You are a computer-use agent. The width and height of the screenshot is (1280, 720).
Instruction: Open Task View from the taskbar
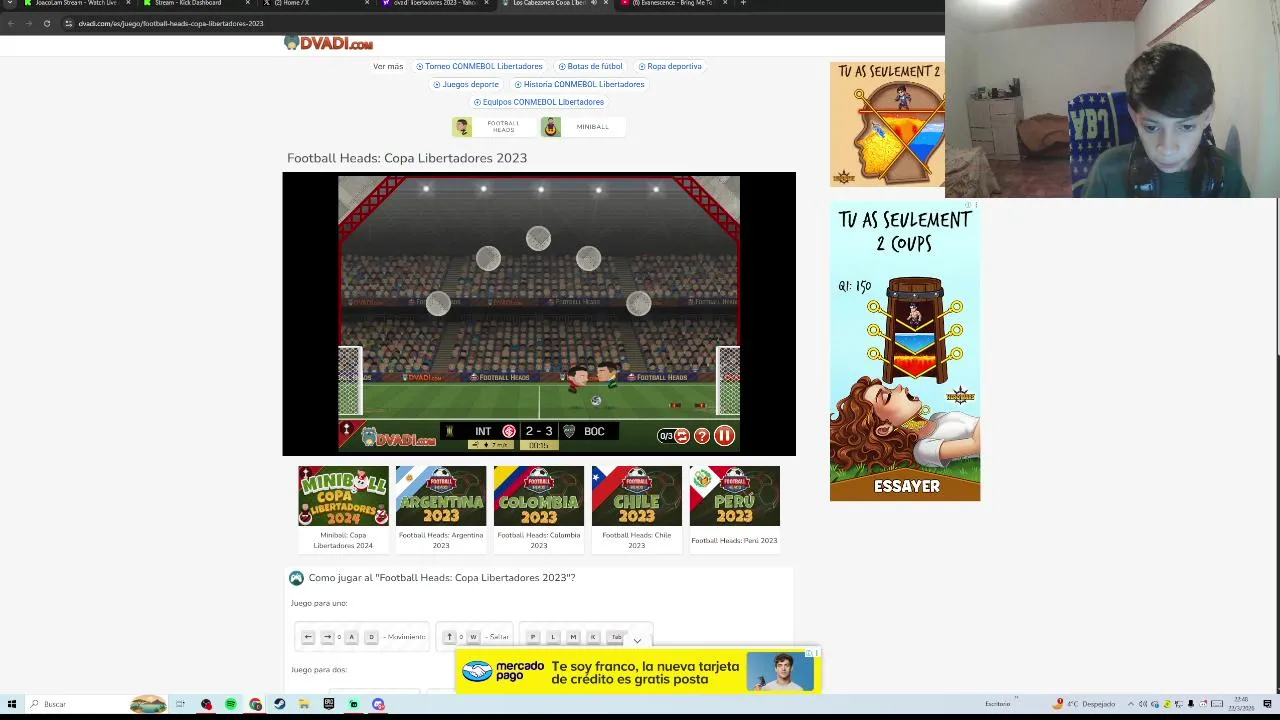[181, 704]
